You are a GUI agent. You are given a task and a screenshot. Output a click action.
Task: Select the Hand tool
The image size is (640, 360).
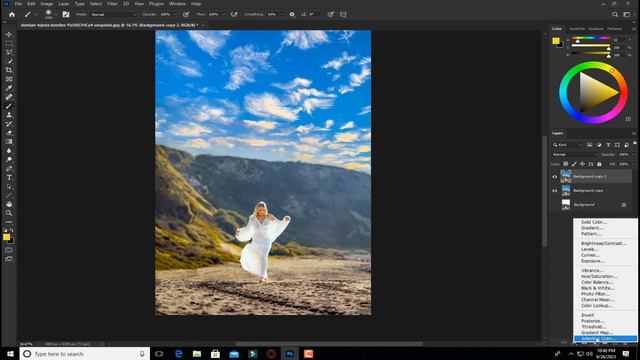9,204
